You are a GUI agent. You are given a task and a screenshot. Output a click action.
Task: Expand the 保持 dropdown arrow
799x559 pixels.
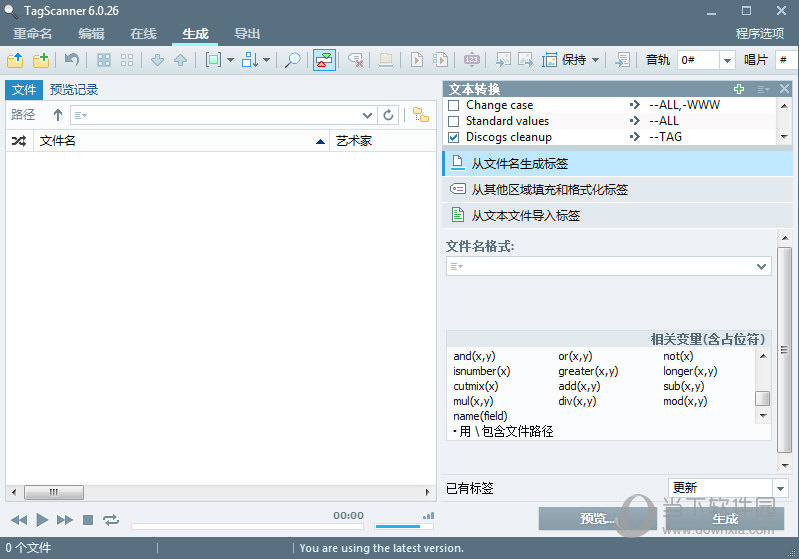pos(596,60)
